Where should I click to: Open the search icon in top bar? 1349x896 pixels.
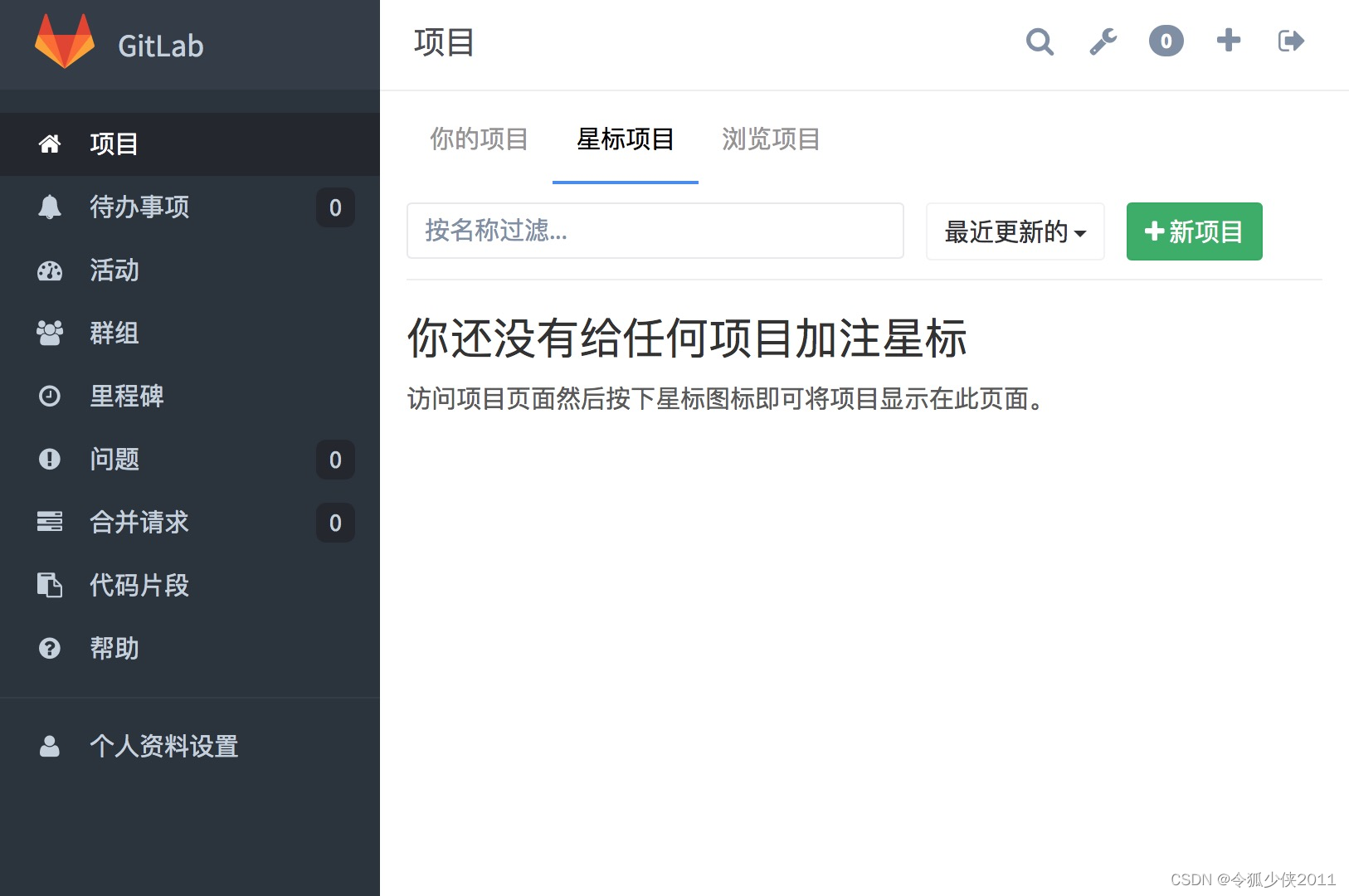[x=1040, y=41]
